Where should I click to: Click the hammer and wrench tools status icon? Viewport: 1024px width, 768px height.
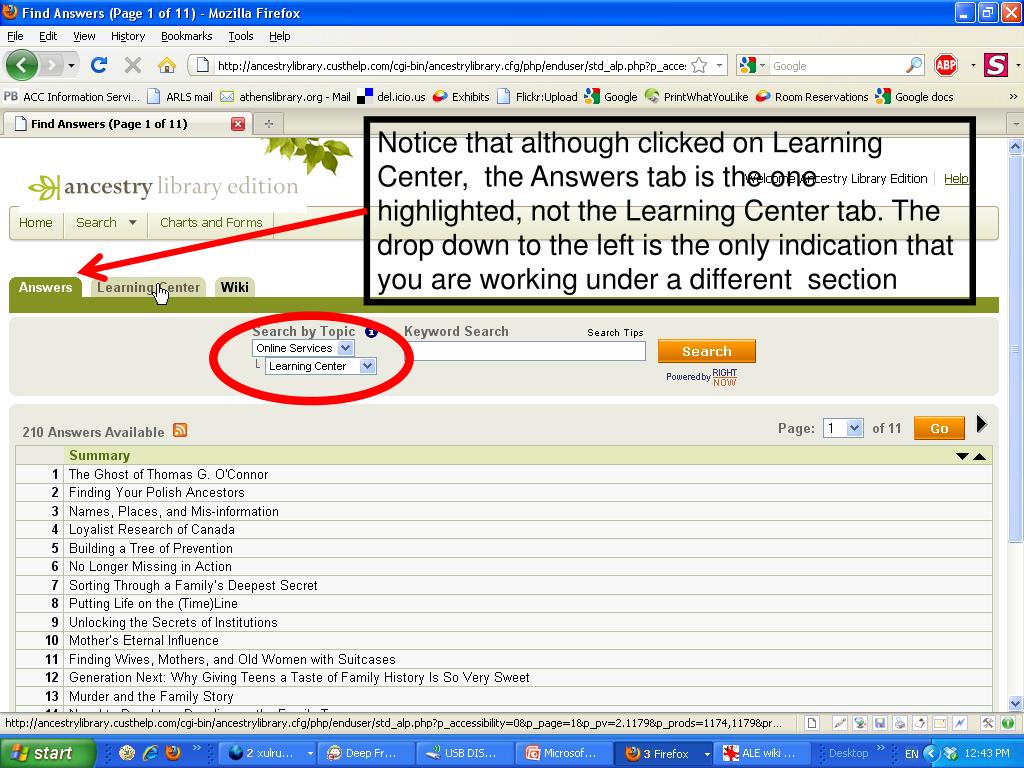click(x=988, y=723)
